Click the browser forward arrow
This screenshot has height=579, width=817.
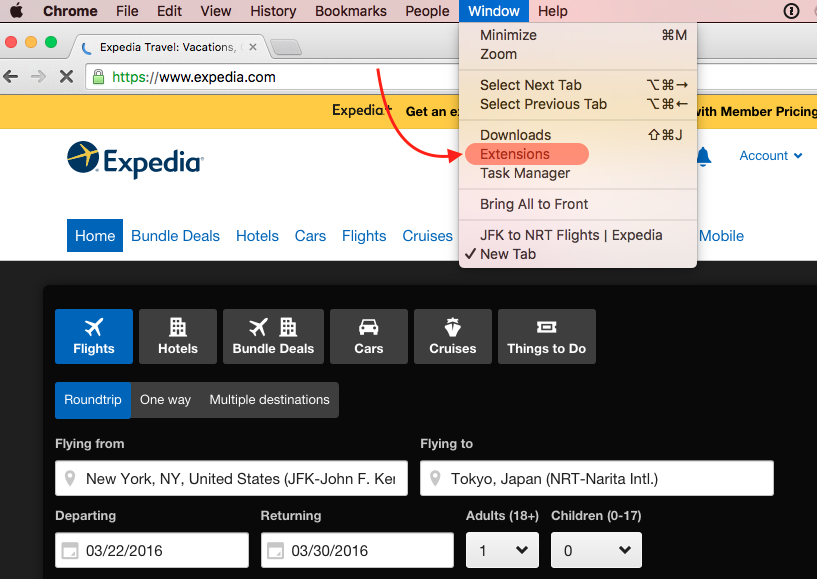tap(39, 77)
